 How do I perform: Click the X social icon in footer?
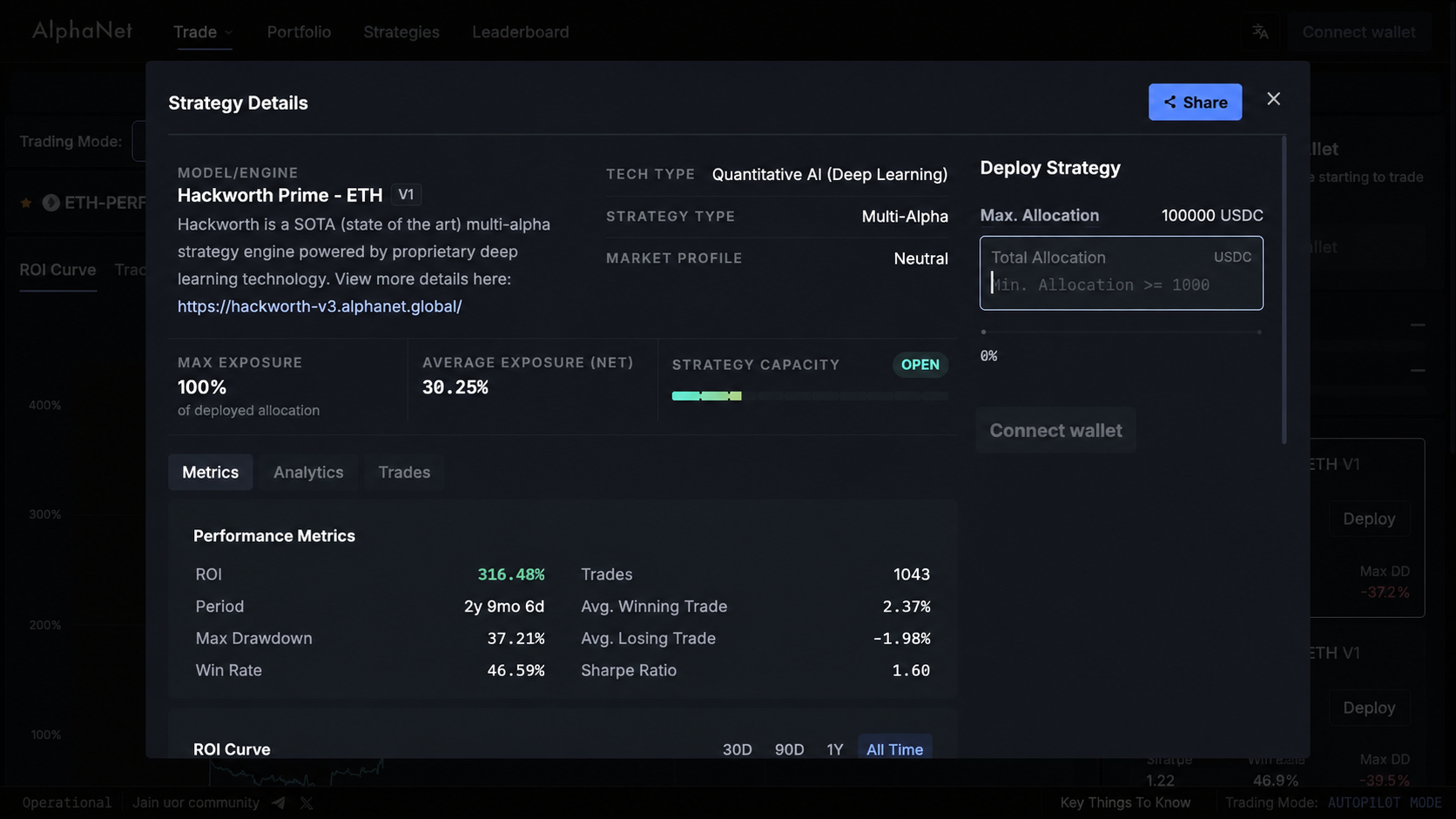307,802
